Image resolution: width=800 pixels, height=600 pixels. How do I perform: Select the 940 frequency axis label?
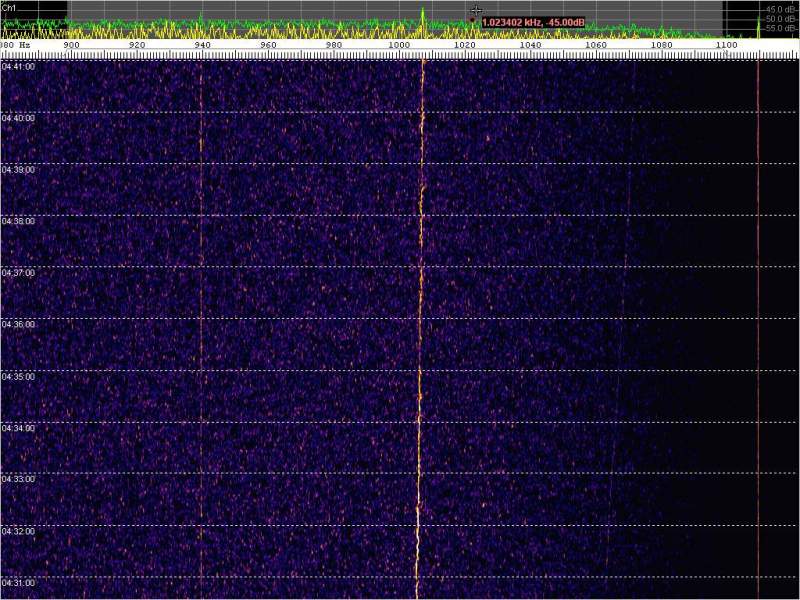[203, 45]
